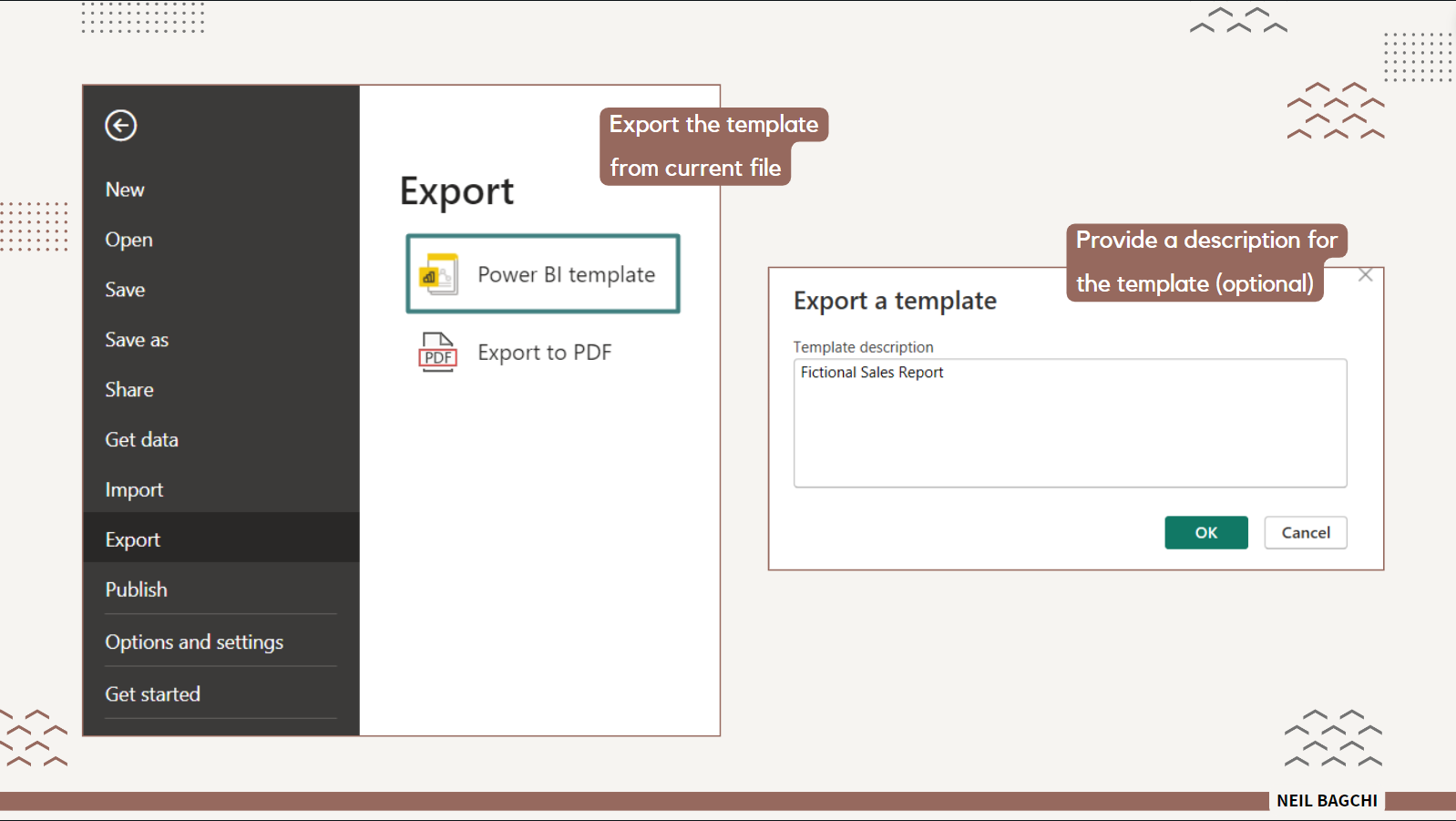Select Get started in sidebar
Screen dimensions: 1456x821
pyautogui.click(x=221, y=693)
